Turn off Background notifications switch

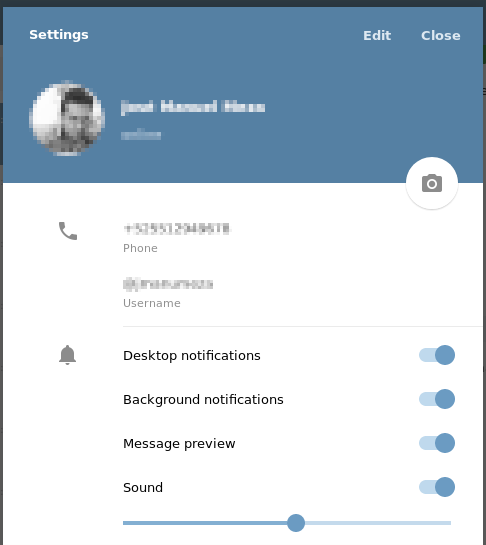(x=437, y=399)
